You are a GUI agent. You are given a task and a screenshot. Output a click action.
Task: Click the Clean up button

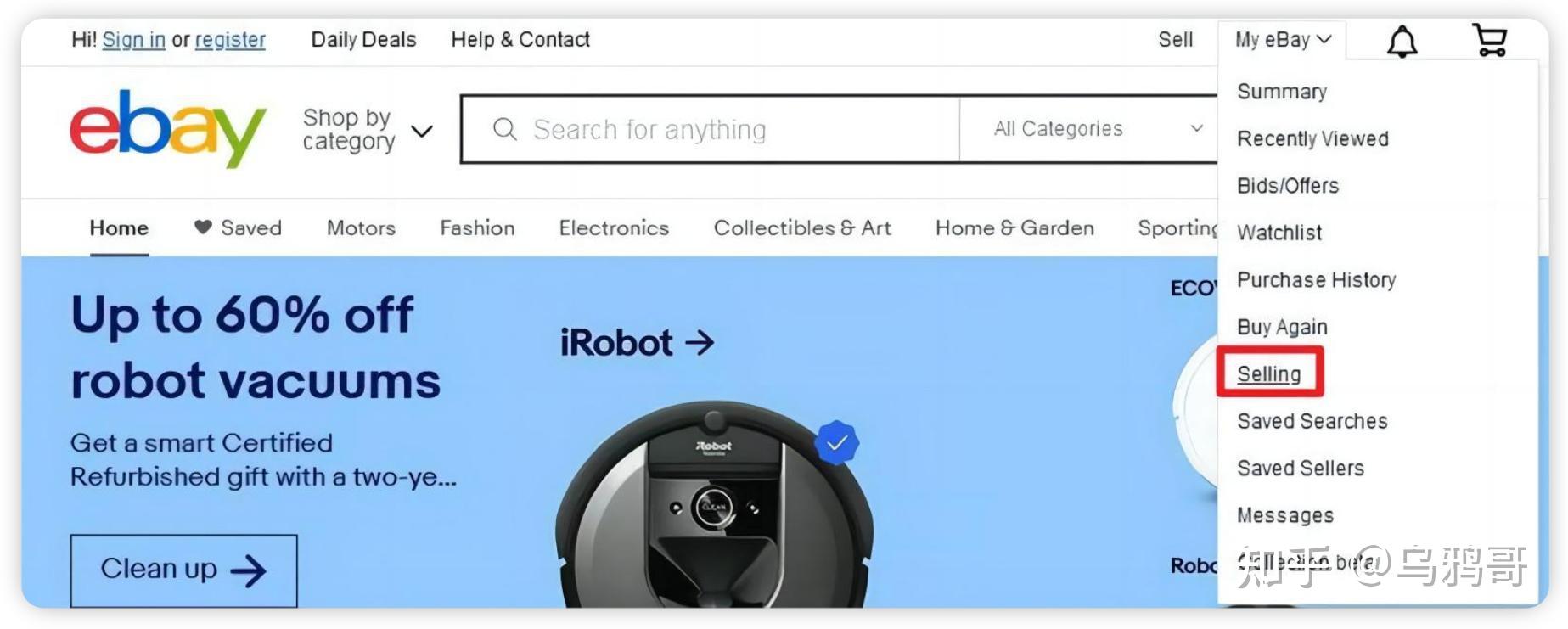point(183,570)
